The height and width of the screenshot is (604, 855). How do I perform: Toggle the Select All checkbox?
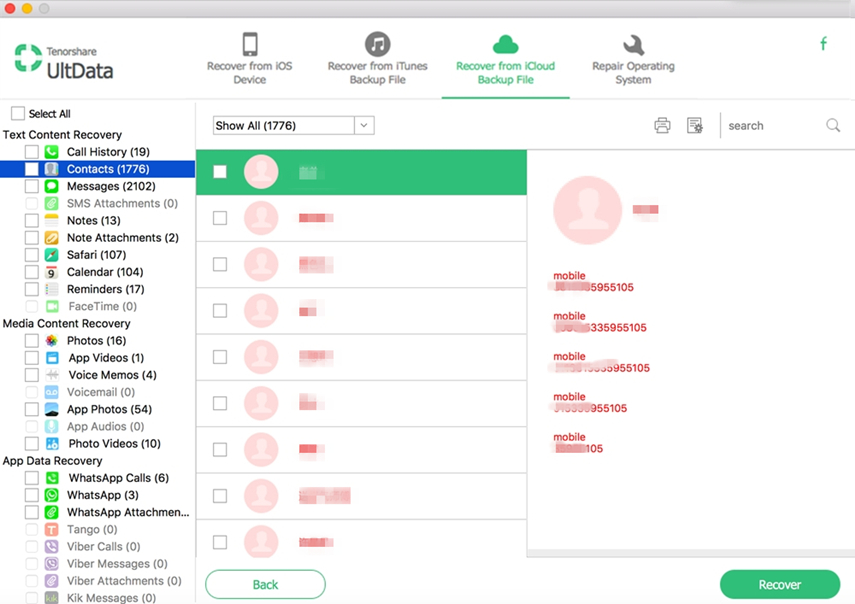[18, 113]
